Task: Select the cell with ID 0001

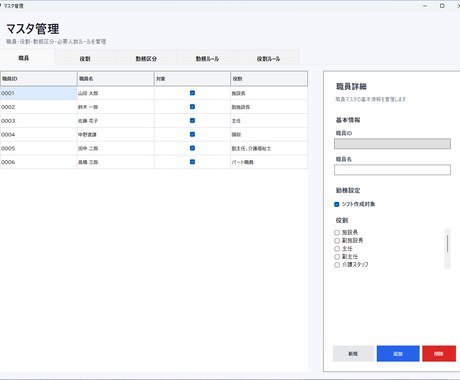Action: tap(39, 93)
